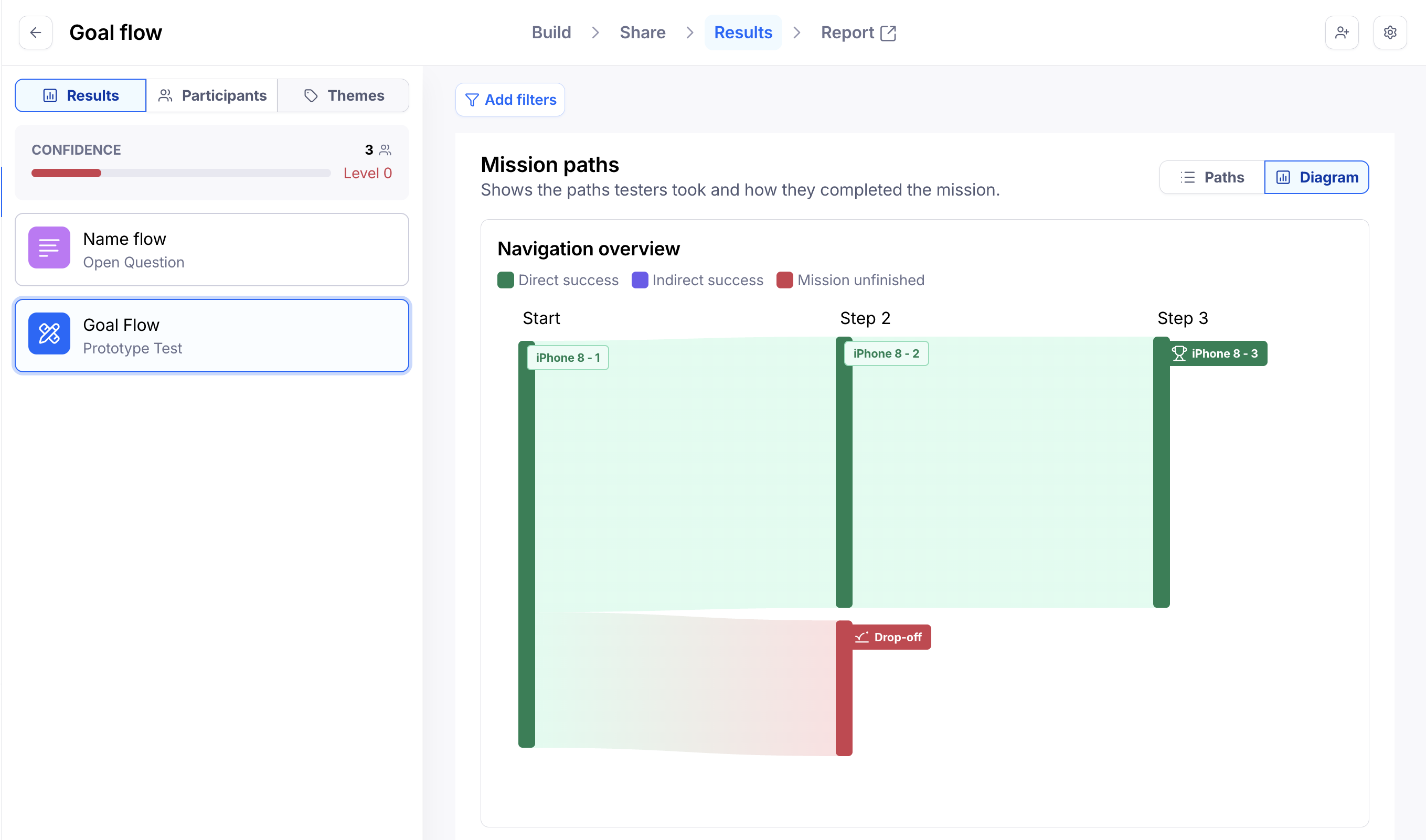The width and height of the screenshot is (1426, 840).
Task: Click the purple Open Question block icon
Action: click(49, 248)
